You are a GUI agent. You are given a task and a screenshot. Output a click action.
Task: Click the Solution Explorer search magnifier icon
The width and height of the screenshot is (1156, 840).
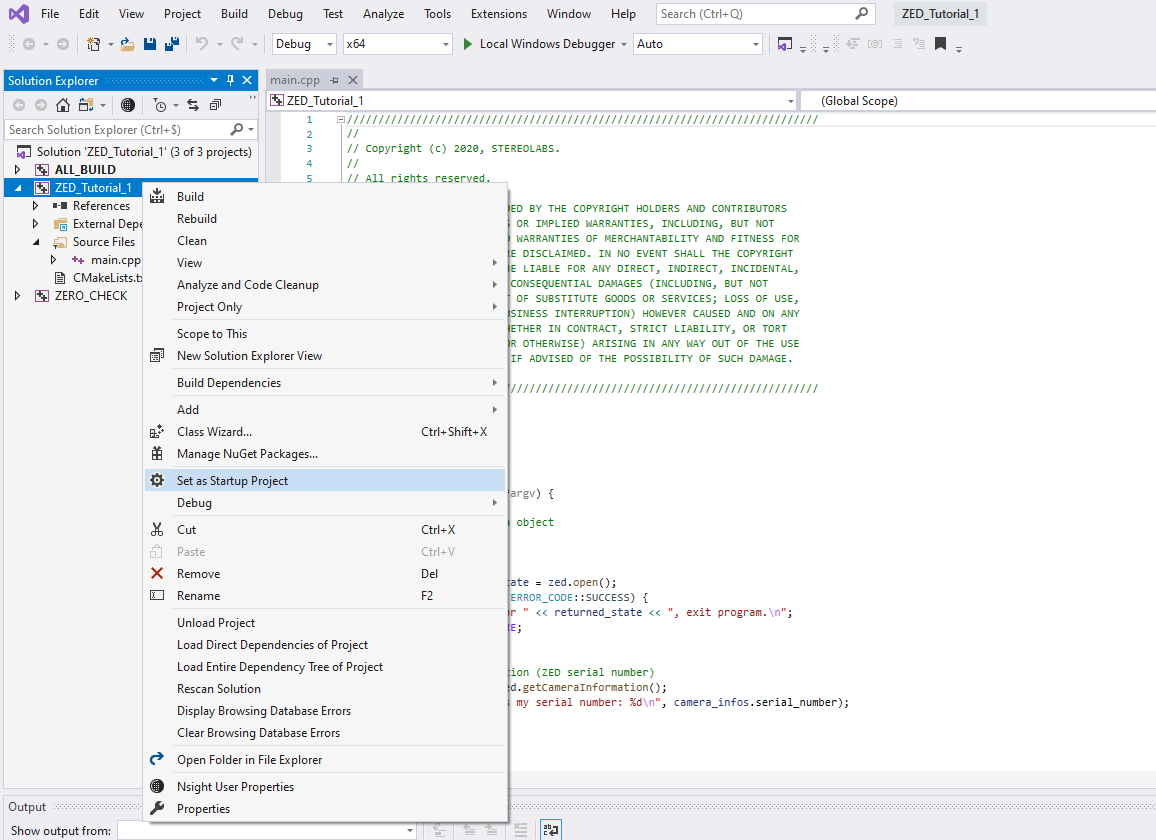click(237, 130)
